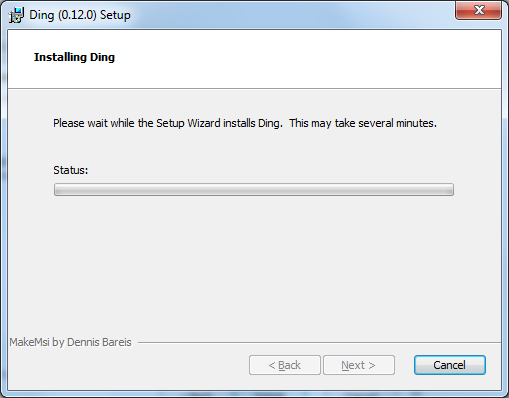Image resolution: width=509 pixels, height=398 pixels.
Task: Click the right end of the progress bar
Action: pos(448,189)
